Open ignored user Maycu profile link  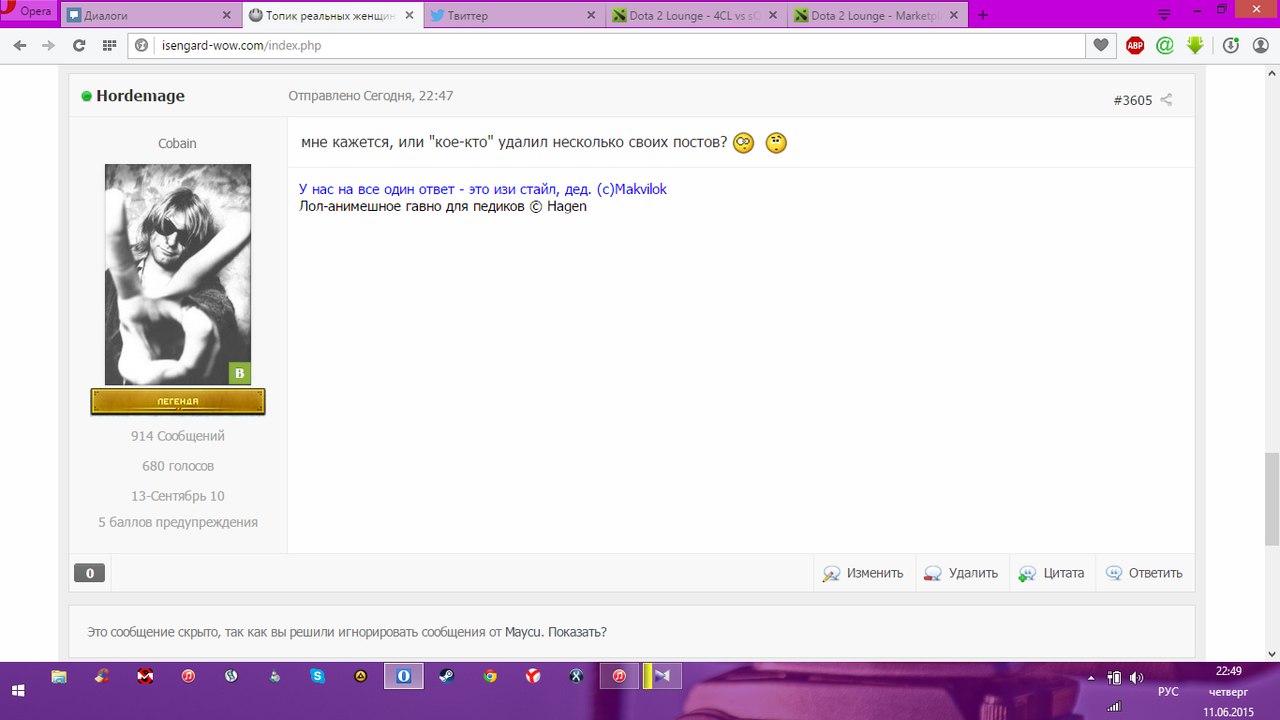coord(523,632)
